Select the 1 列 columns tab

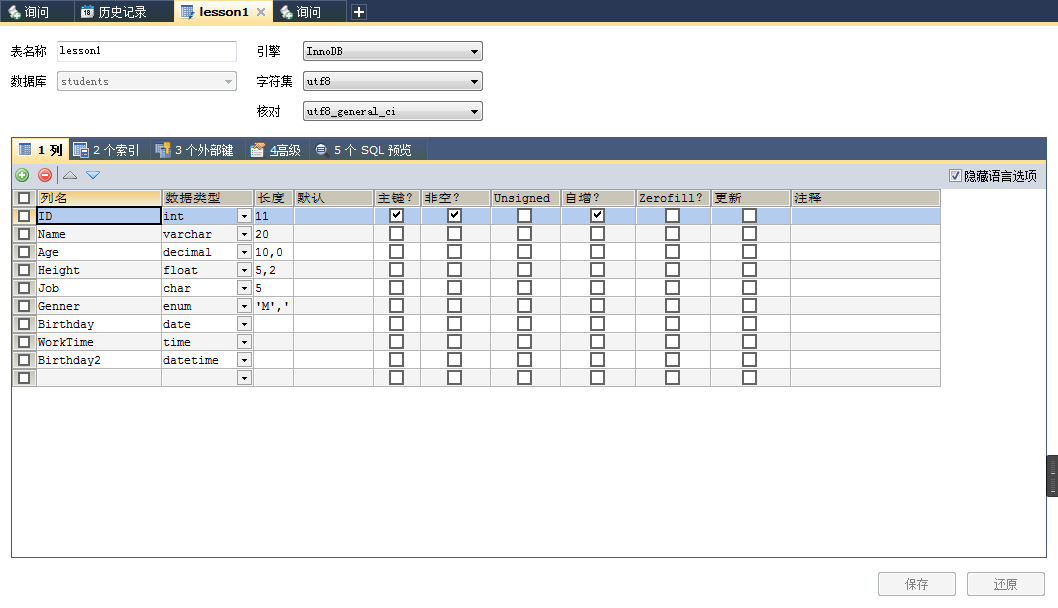click(x=41, y=150)
